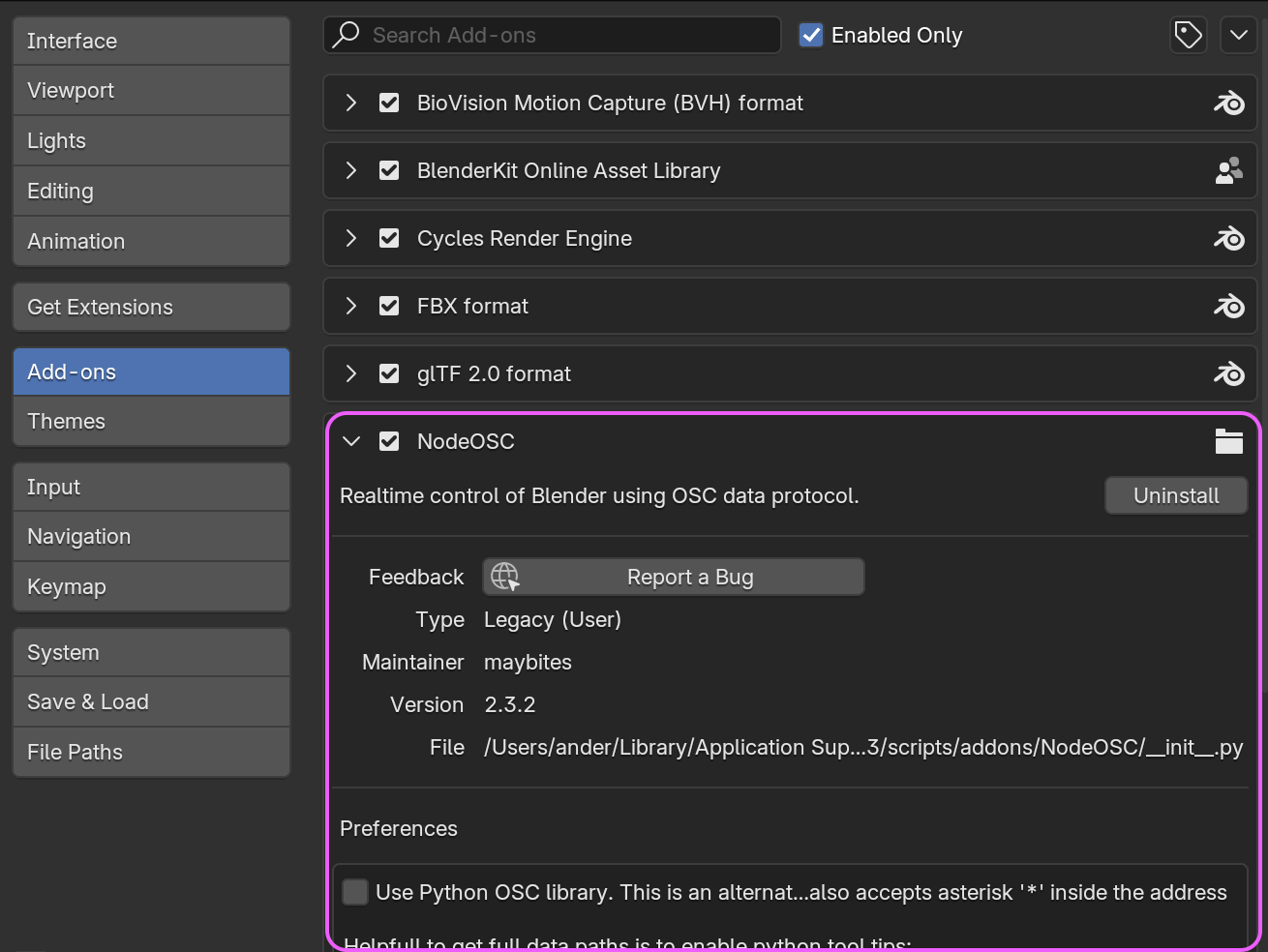The image size is (1268, 952).
Task: Disable the NodeOSC add-on checkbox
Action: click(389, 441)
